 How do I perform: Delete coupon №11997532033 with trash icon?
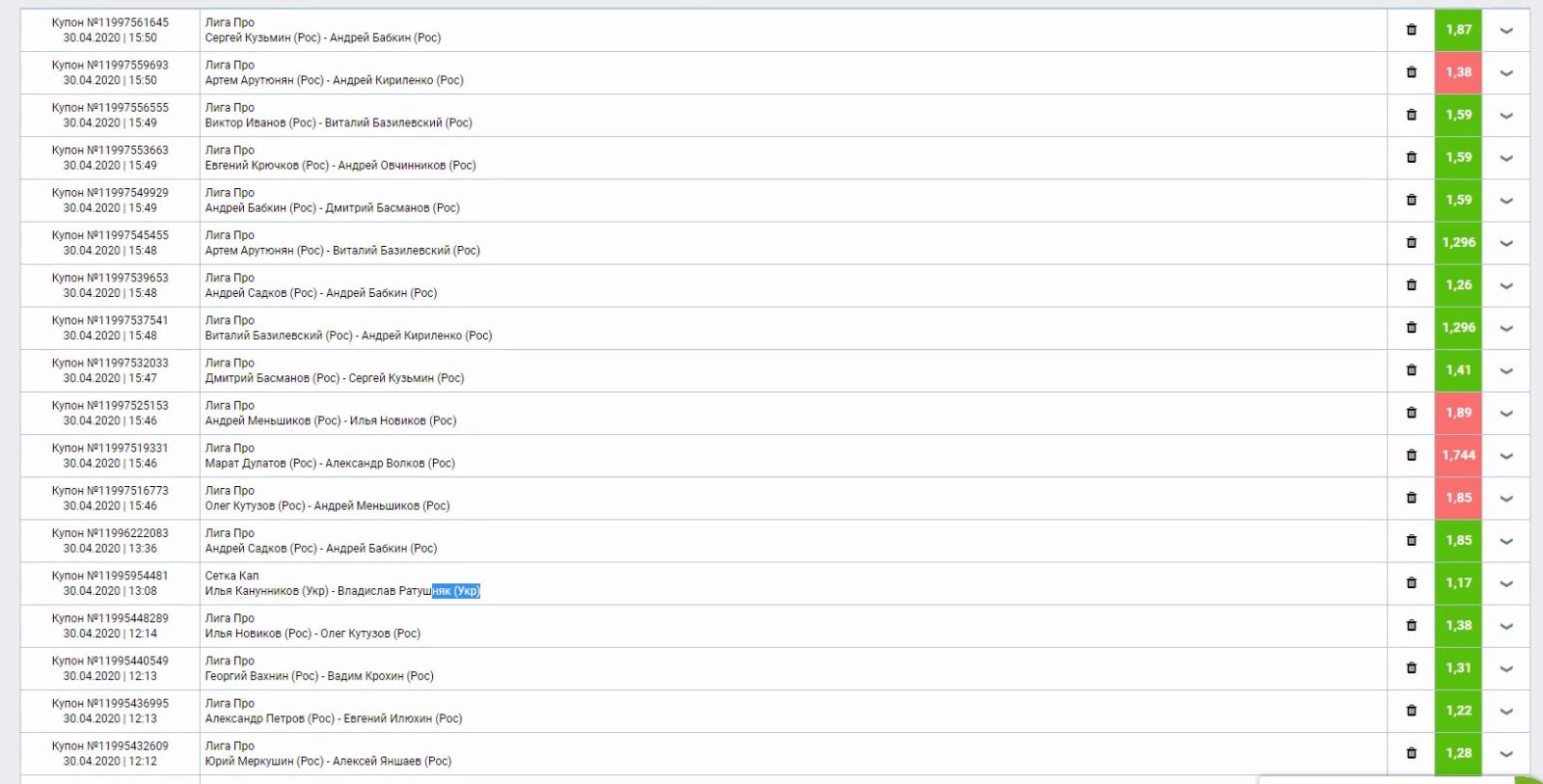coord(1411,369)
